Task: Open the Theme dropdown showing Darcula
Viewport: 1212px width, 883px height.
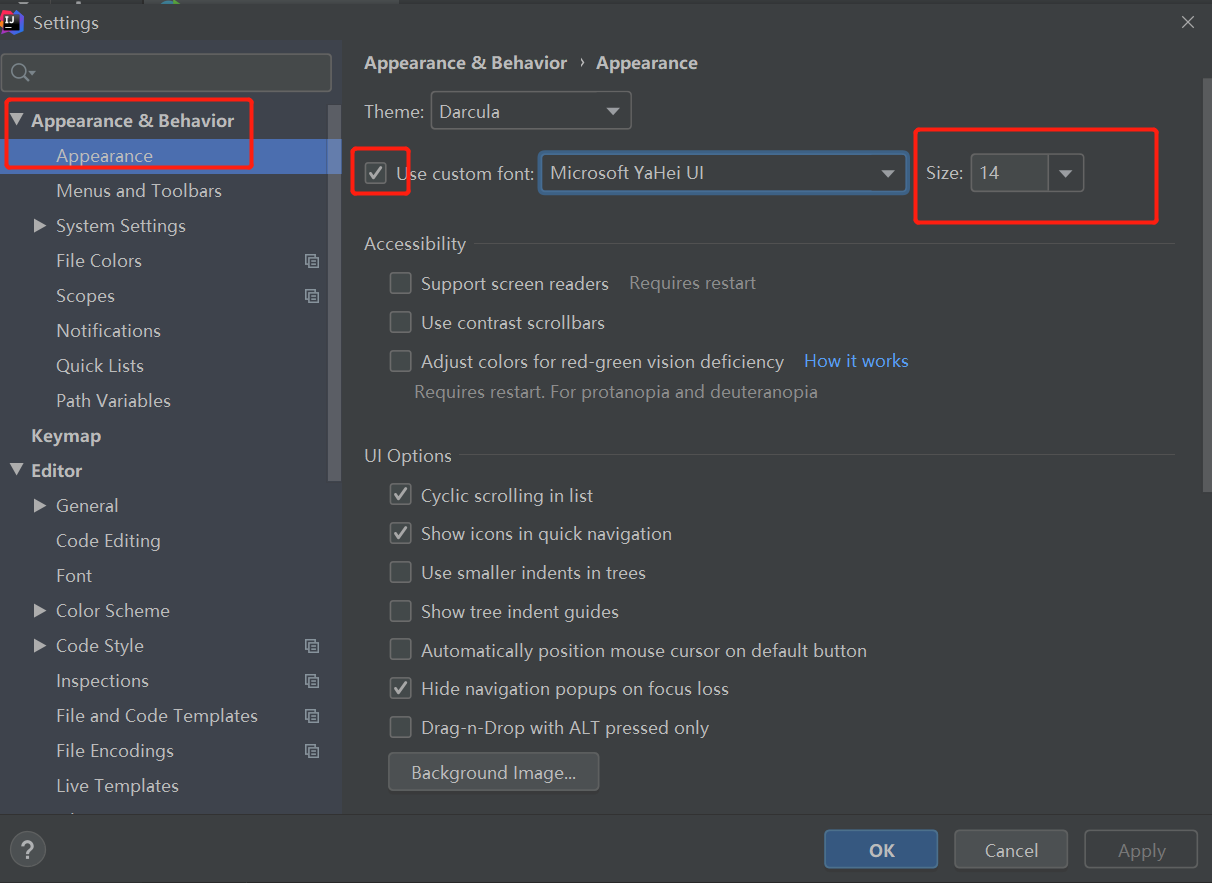Action: pos(530,111)
